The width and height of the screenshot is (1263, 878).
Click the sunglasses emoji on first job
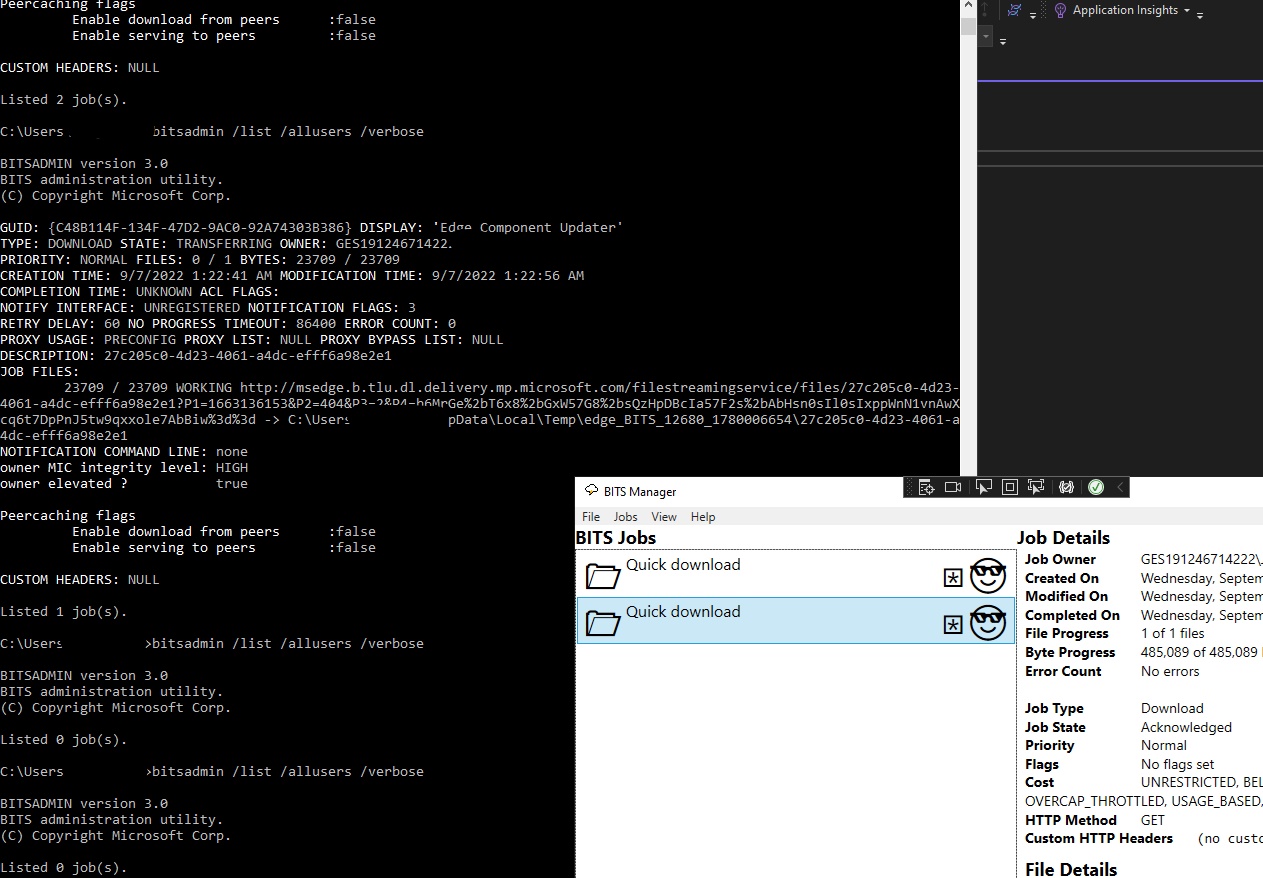[x=988, y=576]
